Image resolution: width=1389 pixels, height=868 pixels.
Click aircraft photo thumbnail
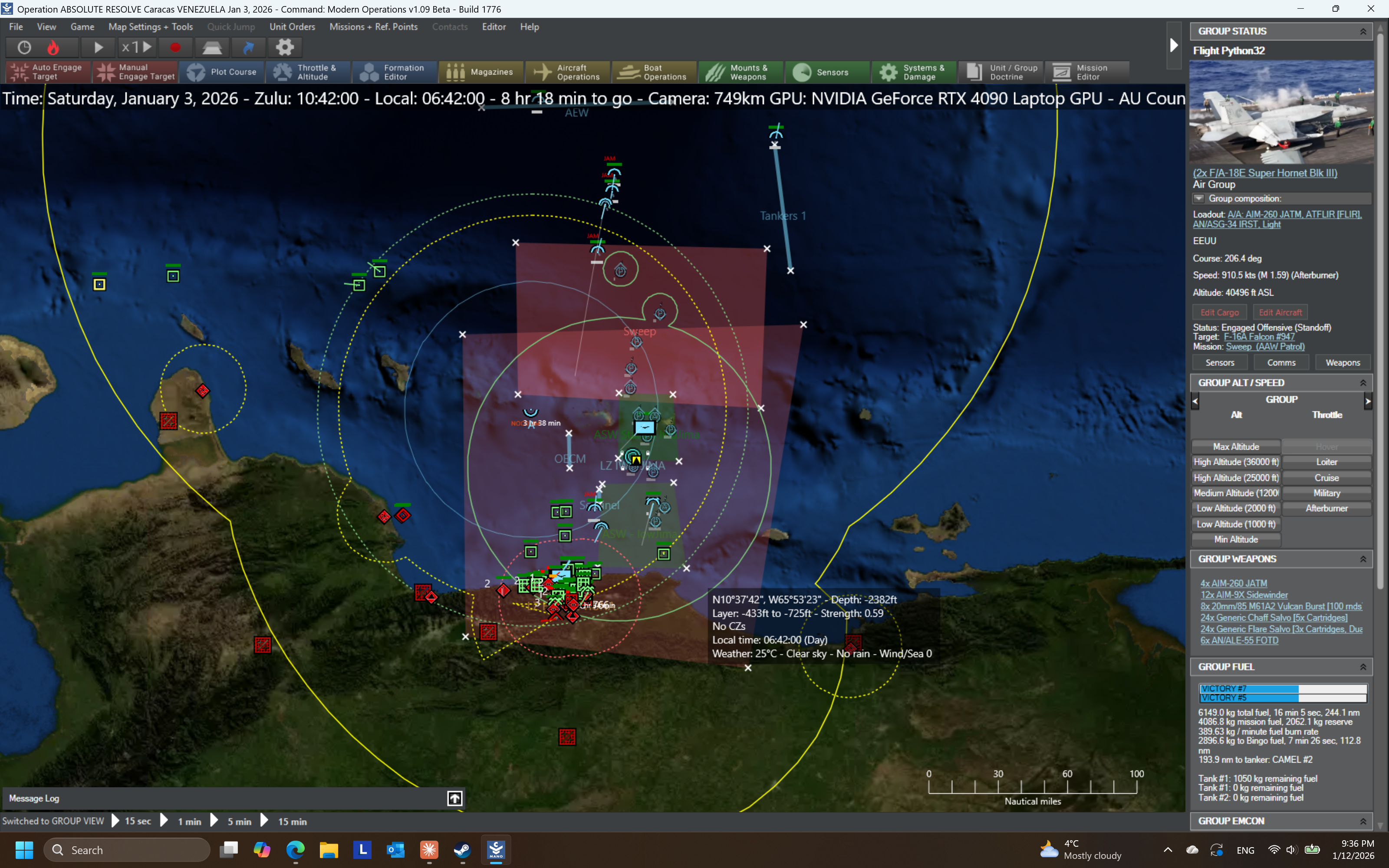click(1281, 112)
